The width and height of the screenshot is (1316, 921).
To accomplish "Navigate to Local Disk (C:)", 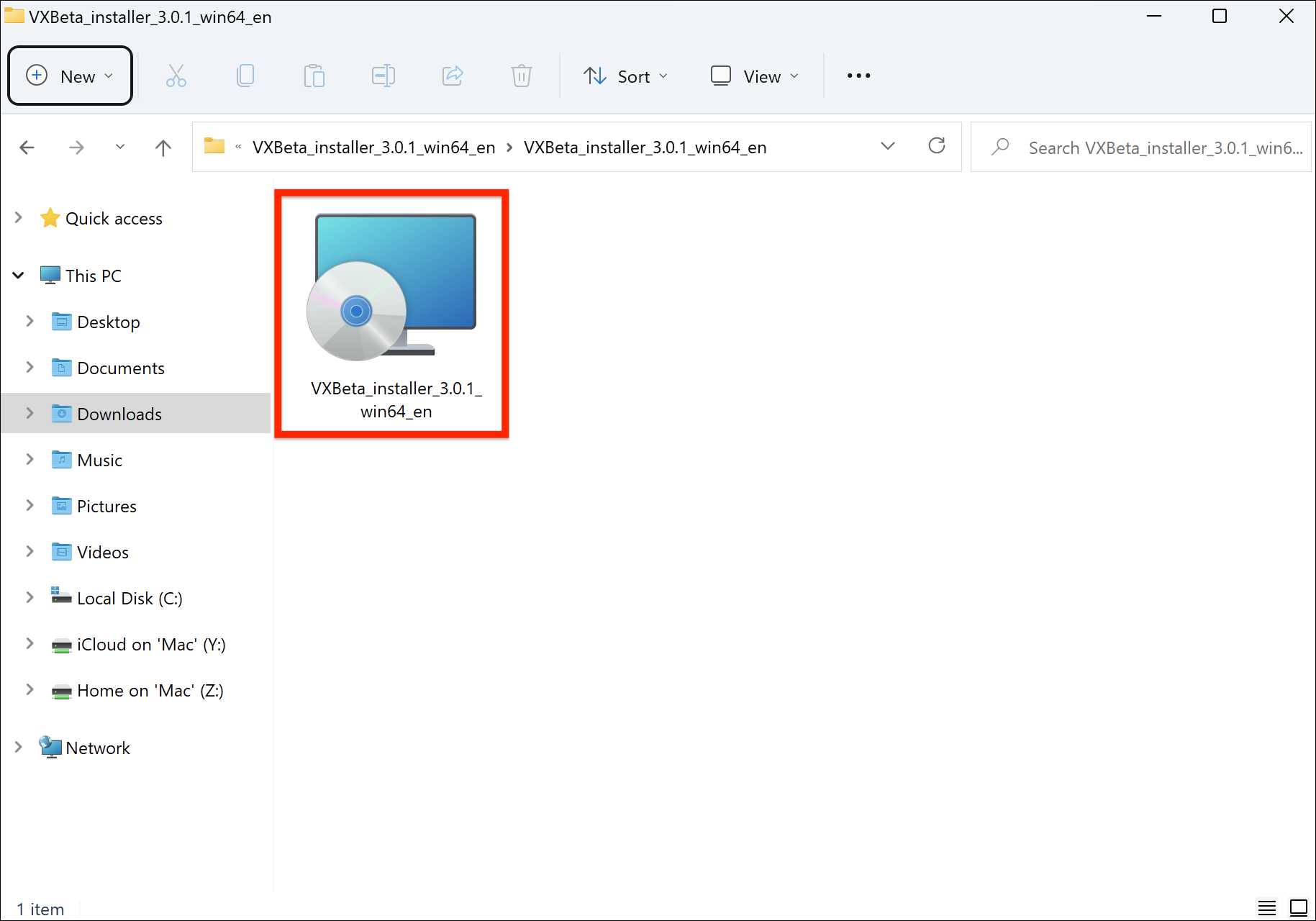I will click(130, 598).
